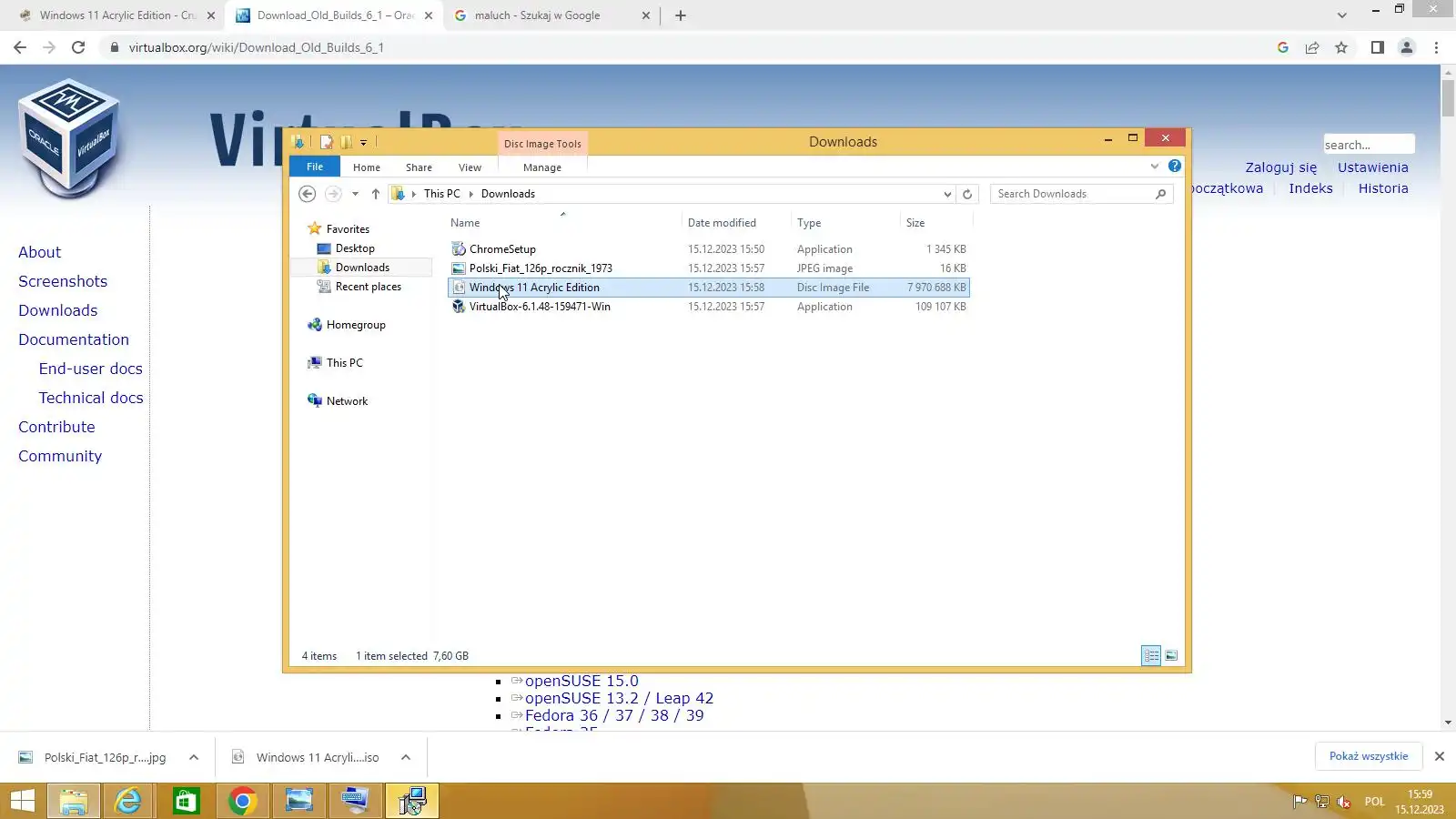Screen dimensions: 1456x819
Task: Open the Community link in VirtualBox sidebar
Action: (x=60, y=456)
